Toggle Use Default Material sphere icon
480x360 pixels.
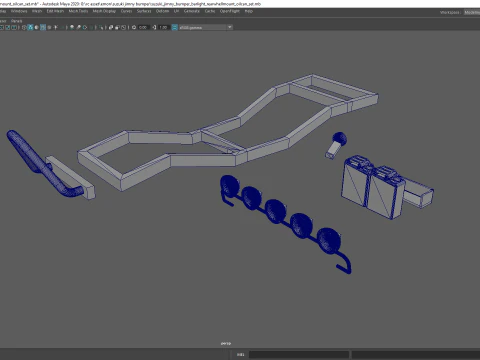pos(36,27)
